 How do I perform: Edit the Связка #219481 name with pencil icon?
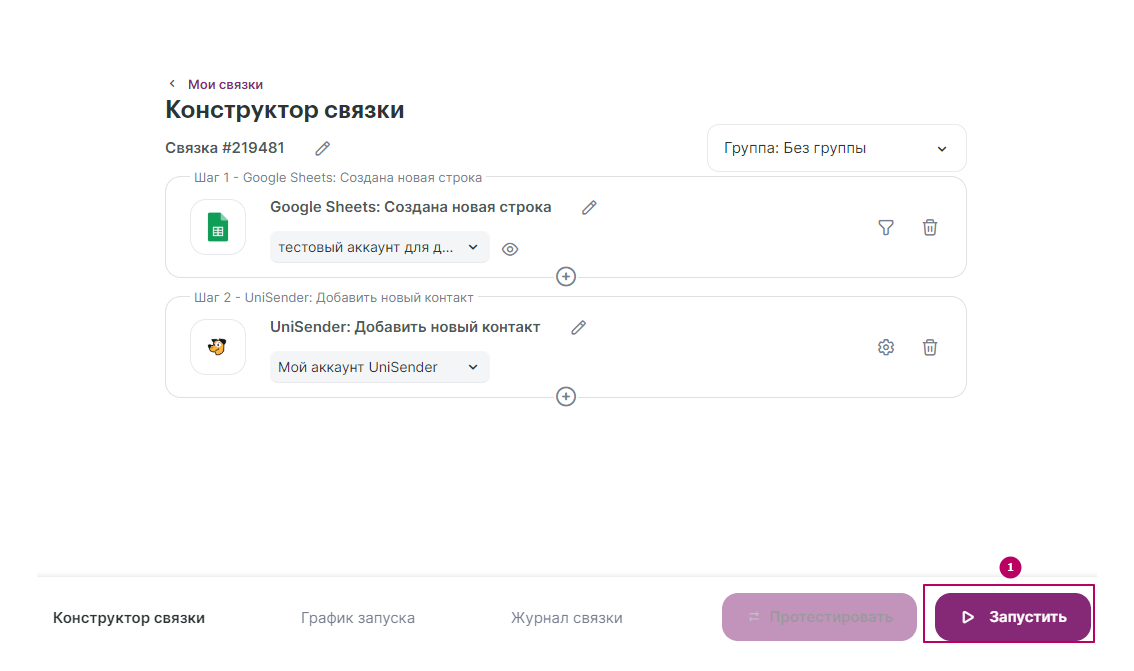323,148
